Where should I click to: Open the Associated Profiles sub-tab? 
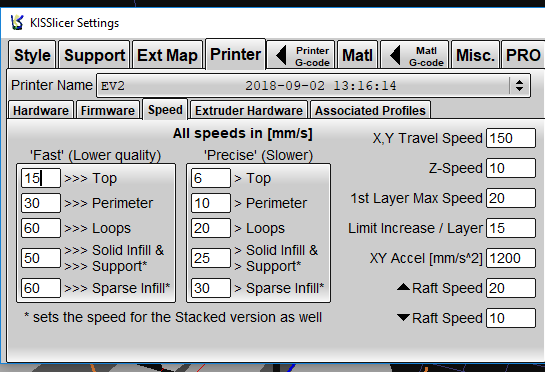click(370, 110)
